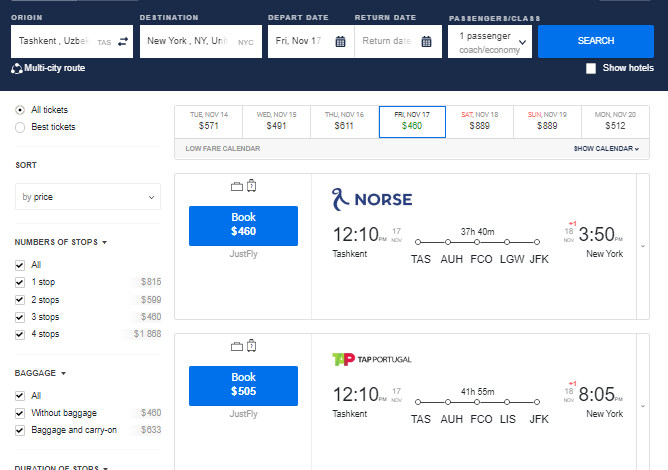
Task: Book the $460 Norse flight
Action: coord(243,226)
